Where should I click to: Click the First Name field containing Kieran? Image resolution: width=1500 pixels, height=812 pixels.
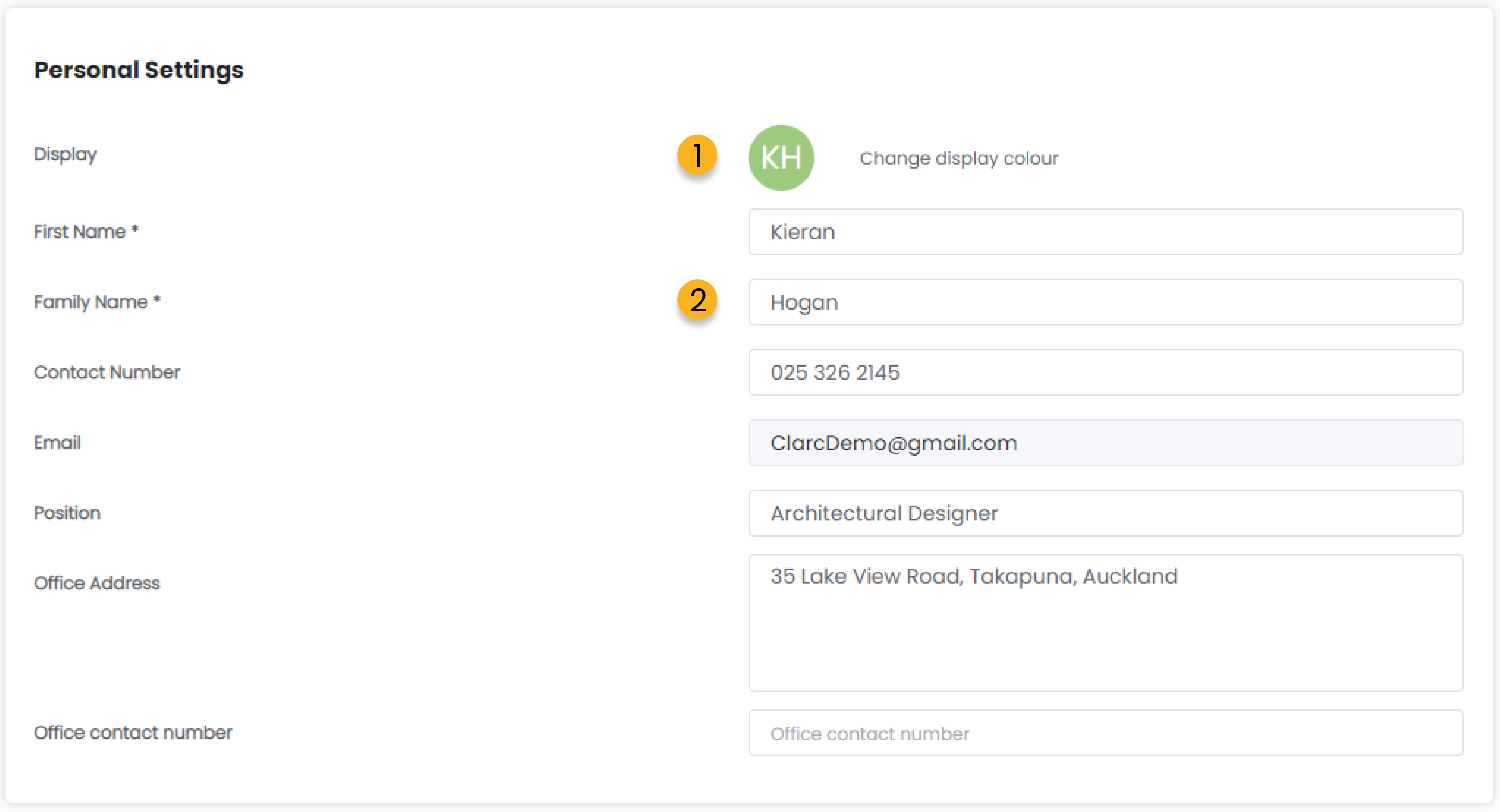pos(1105,232)
